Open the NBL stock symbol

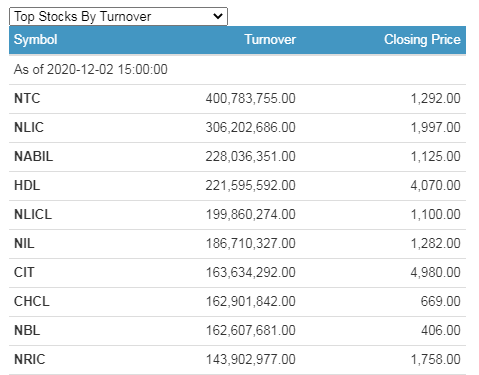[27, 331]
